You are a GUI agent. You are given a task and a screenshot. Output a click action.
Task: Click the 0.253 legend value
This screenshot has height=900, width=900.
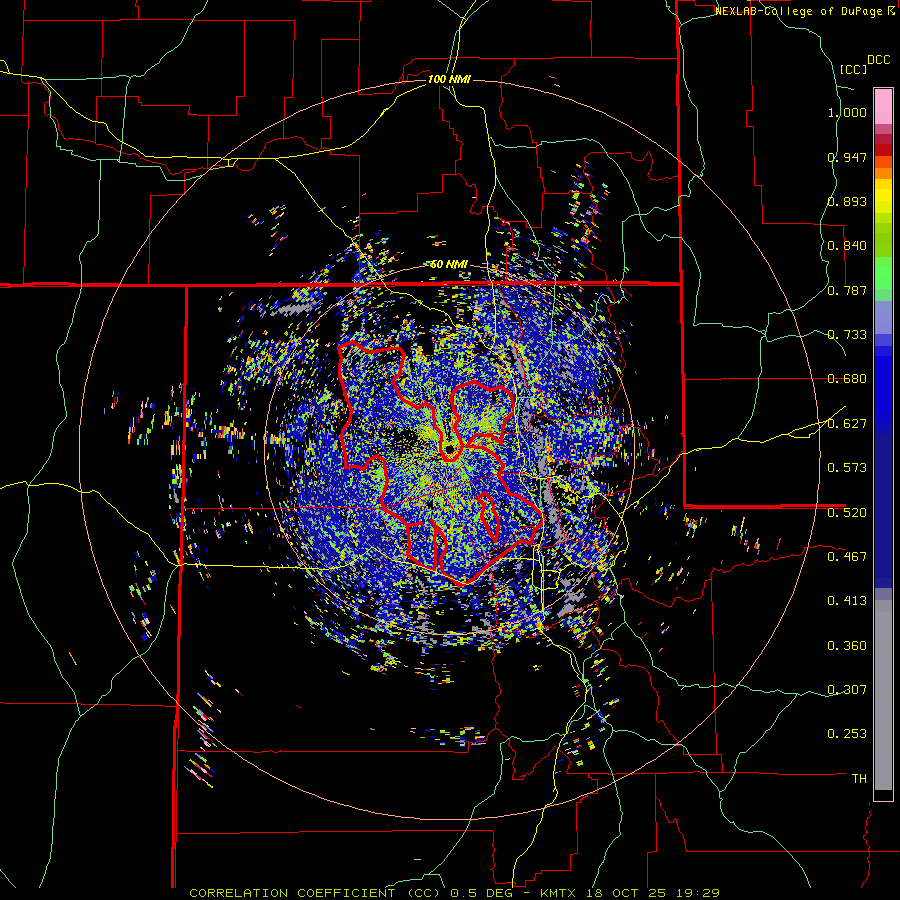click(847, 734)
